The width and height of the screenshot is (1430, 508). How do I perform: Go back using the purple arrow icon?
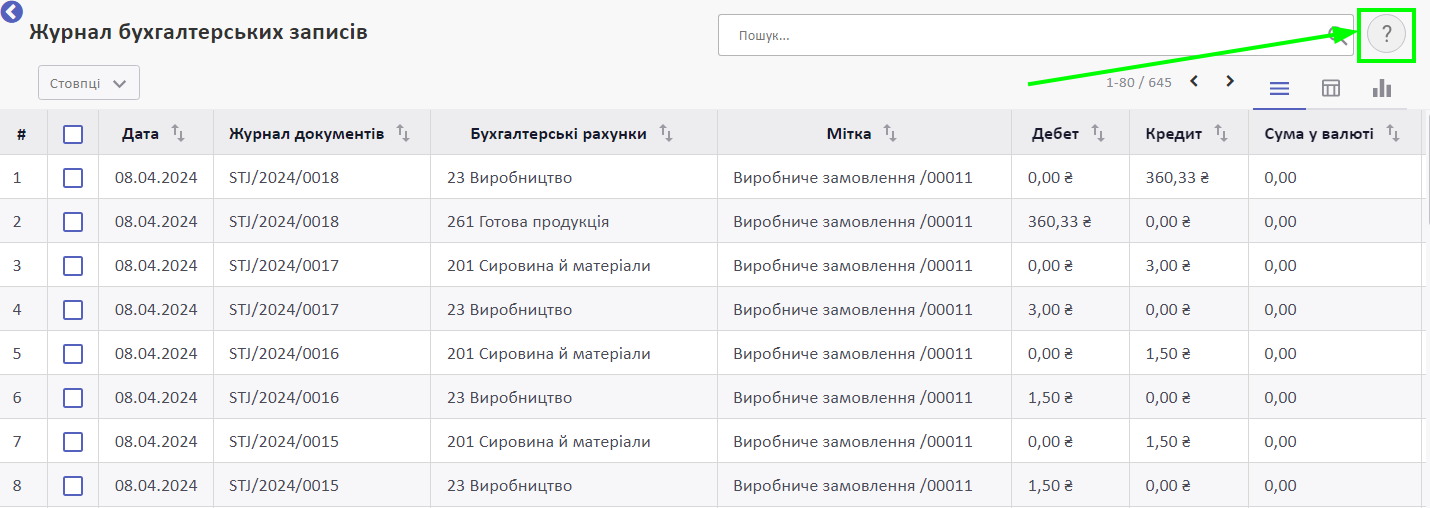[12, 12]
